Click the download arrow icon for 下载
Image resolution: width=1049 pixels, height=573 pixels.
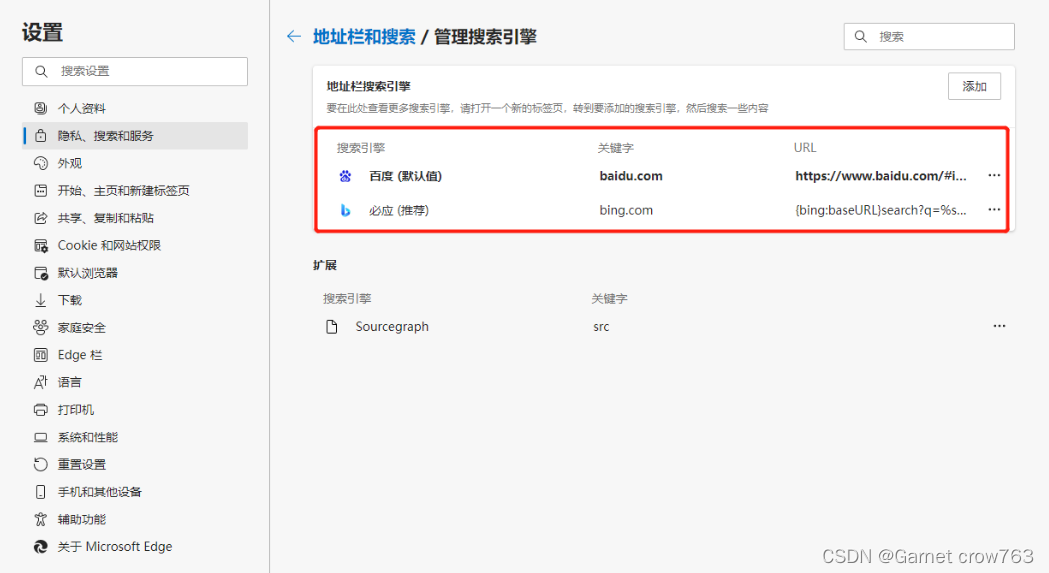point(41,301)
